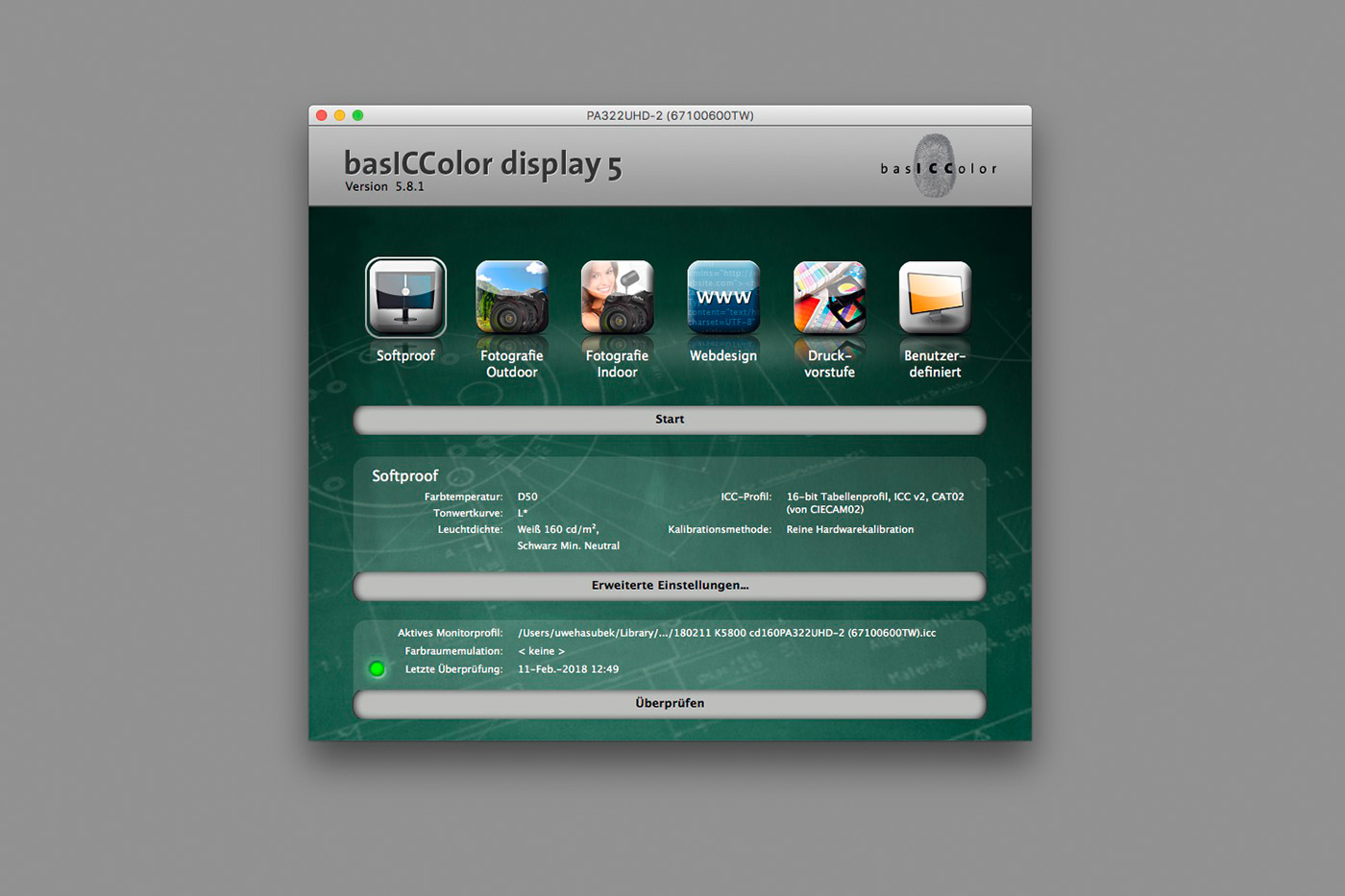Zoom the window with the green title-bar button
Screen dimensions: 1345x896
[358, 115]
